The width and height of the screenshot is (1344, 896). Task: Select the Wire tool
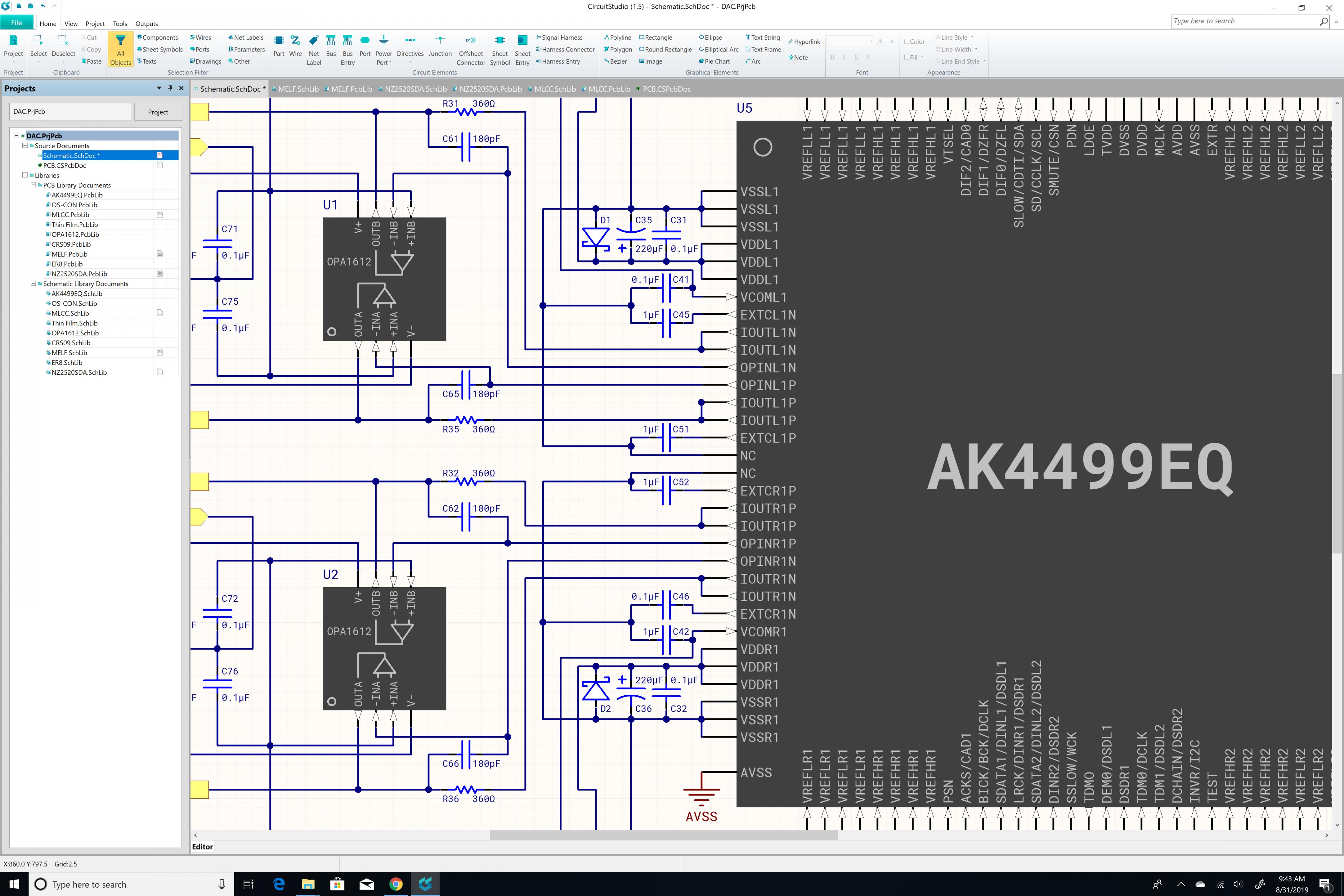[x=295, y=46]
